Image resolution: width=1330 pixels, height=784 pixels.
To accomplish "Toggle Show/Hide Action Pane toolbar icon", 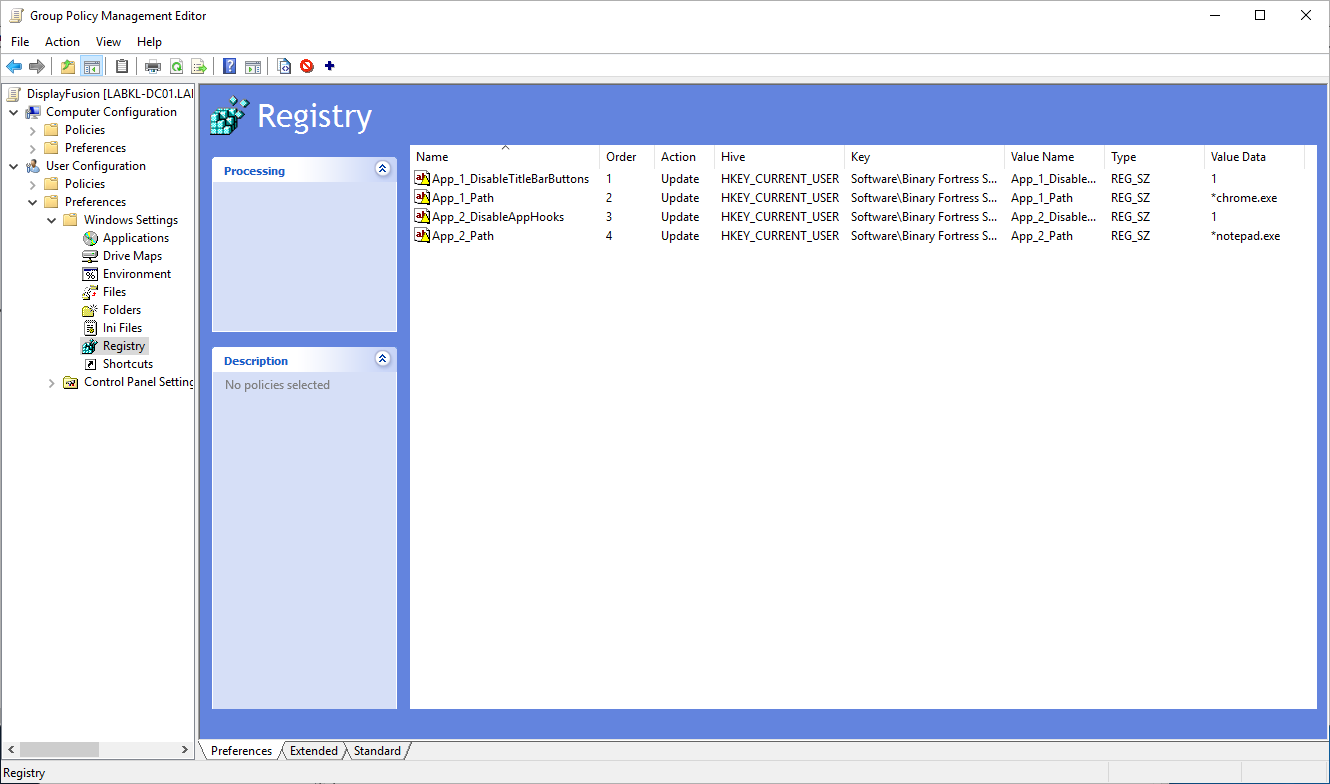I will [253, 67].
